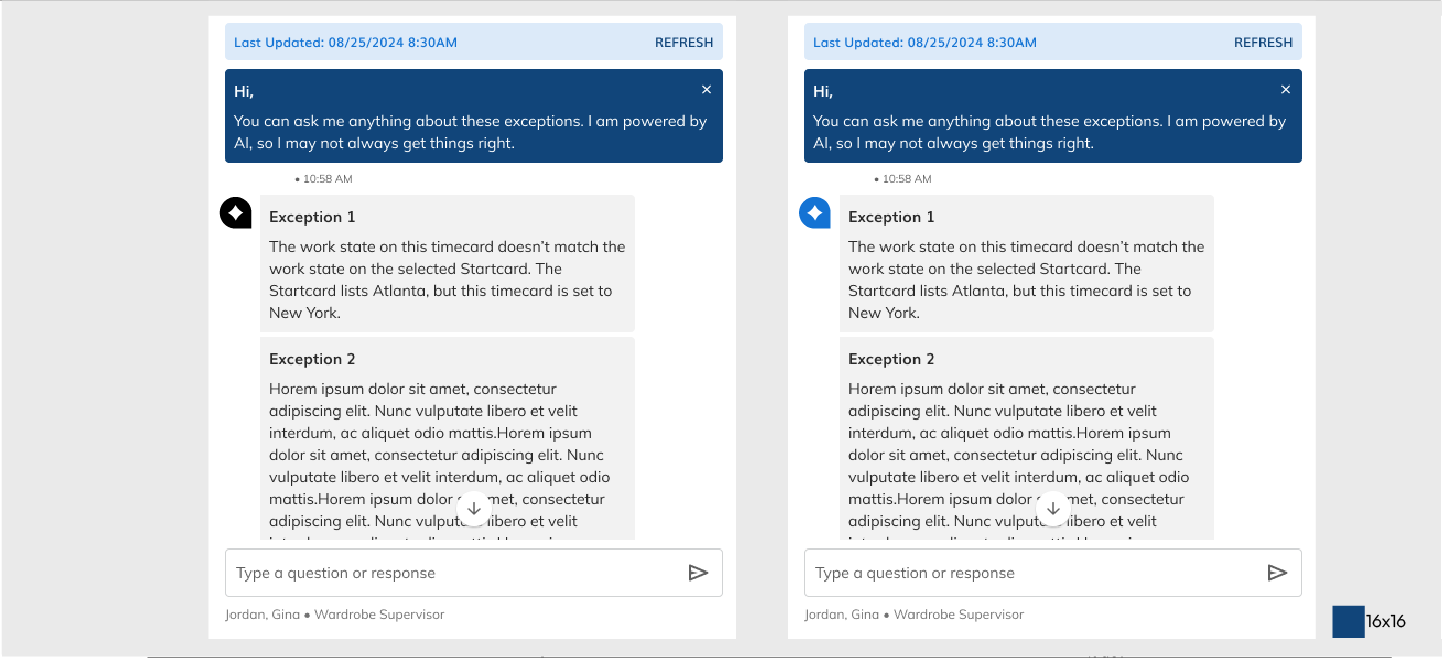
Task: Send the message using left panel's send icon
Action: pos(698,573)
